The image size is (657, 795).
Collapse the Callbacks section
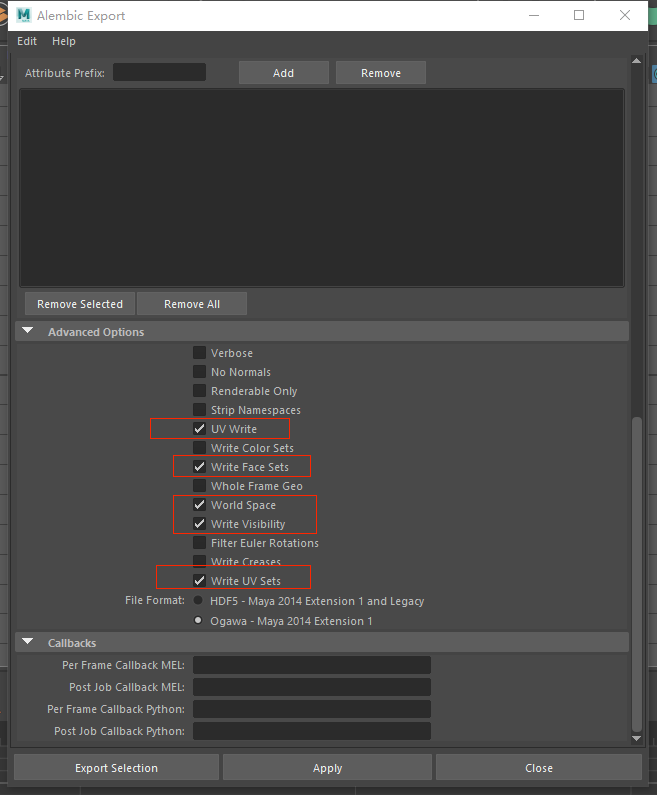(28, 642)
